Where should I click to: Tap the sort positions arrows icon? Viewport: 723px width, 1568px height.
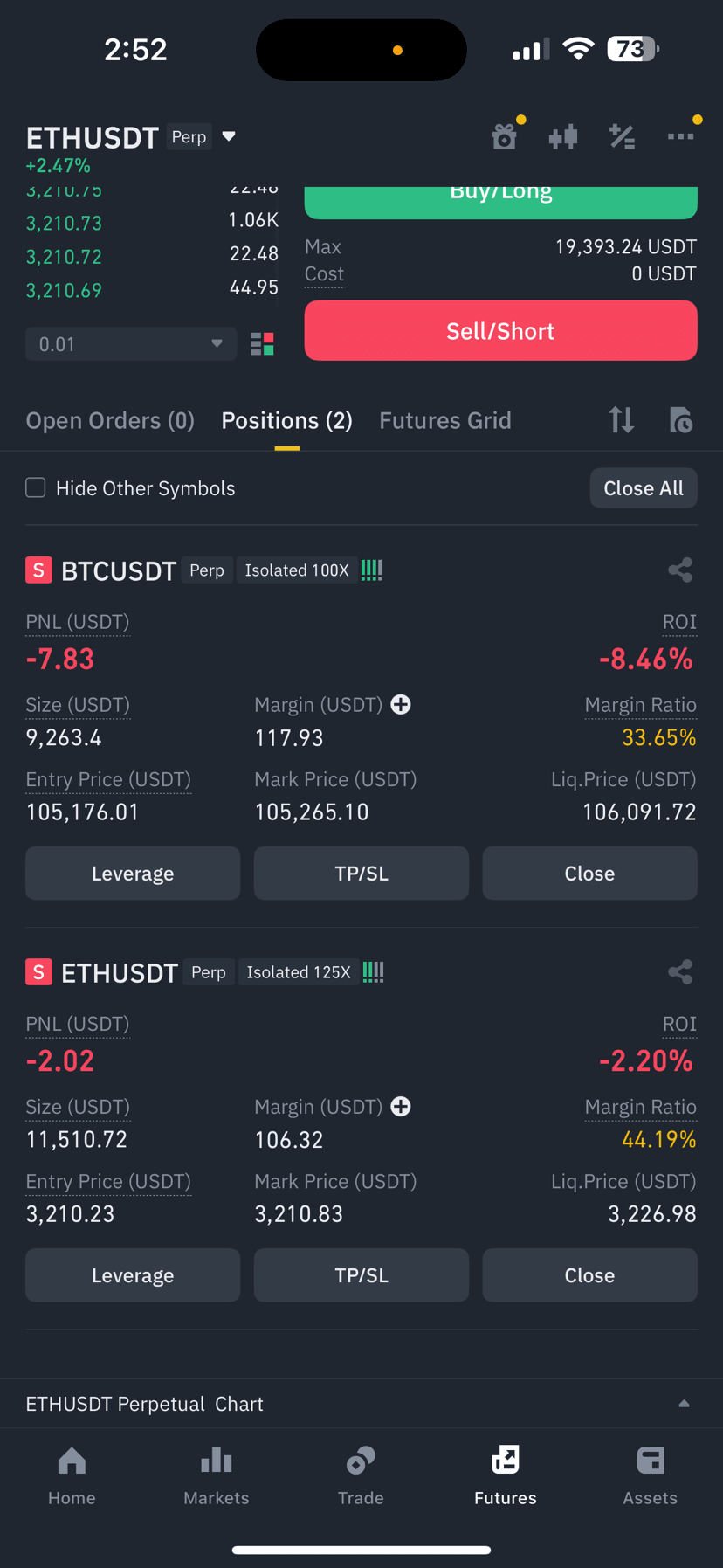pyautogui.click(x=622, y=420)
